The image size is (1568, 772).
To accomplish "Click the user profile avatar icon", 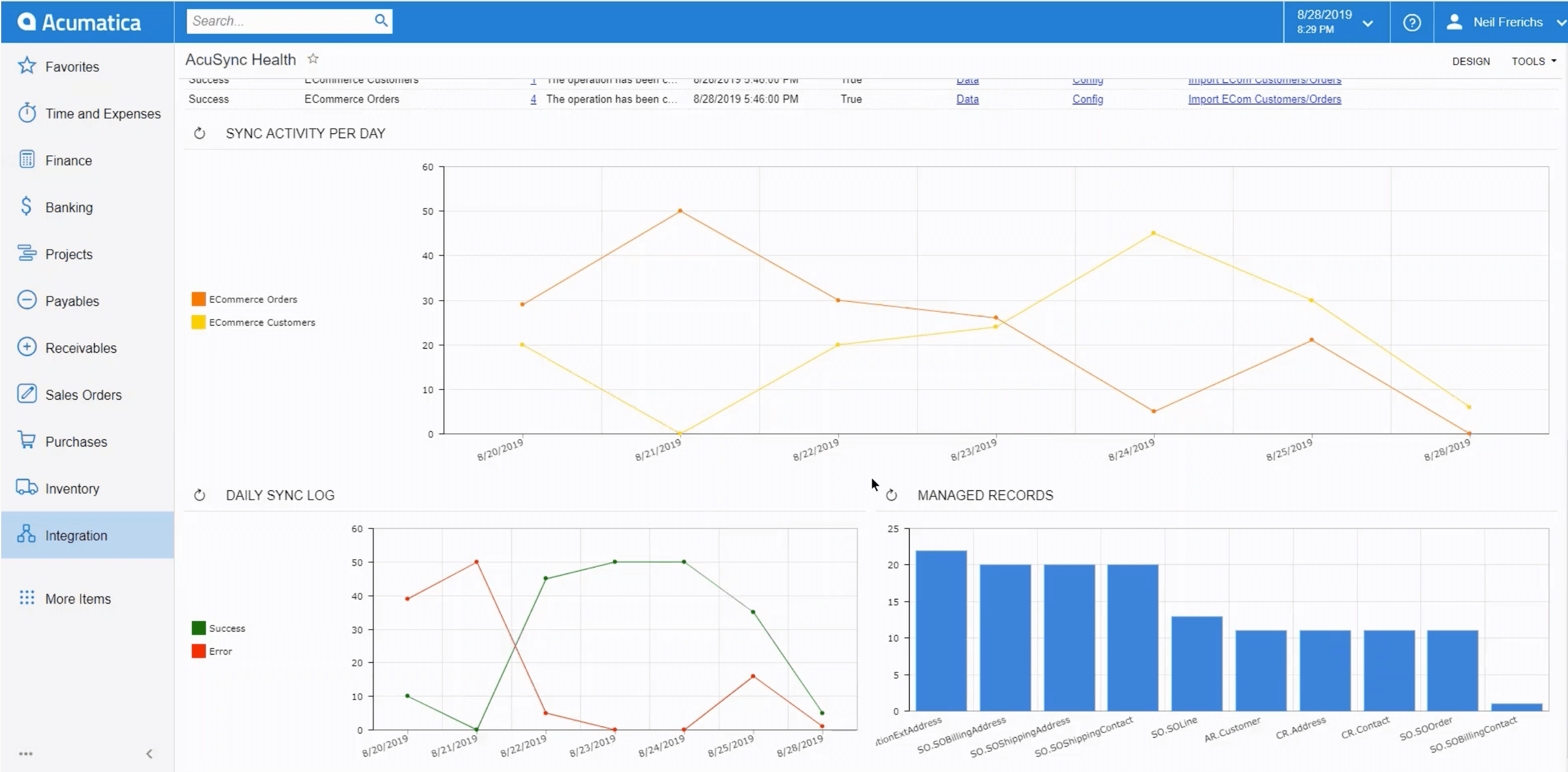I will point(1454,22).
